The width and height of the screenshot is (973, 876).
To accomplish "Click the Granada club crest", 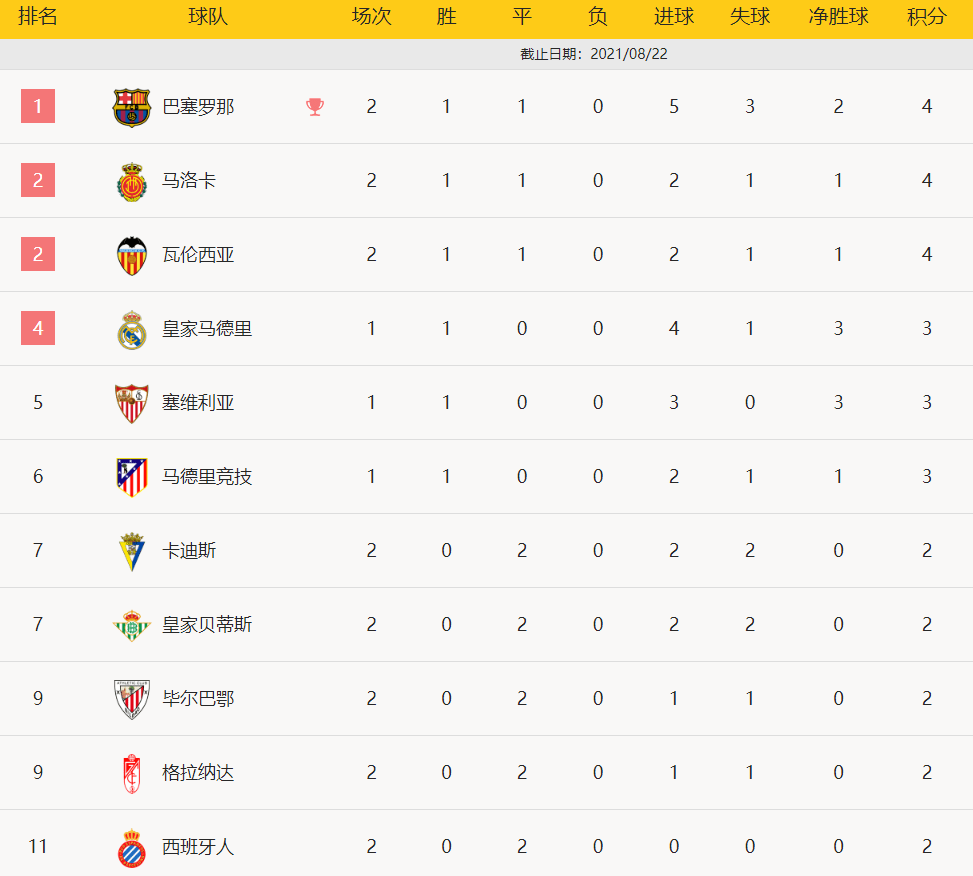I will point(131,773).
